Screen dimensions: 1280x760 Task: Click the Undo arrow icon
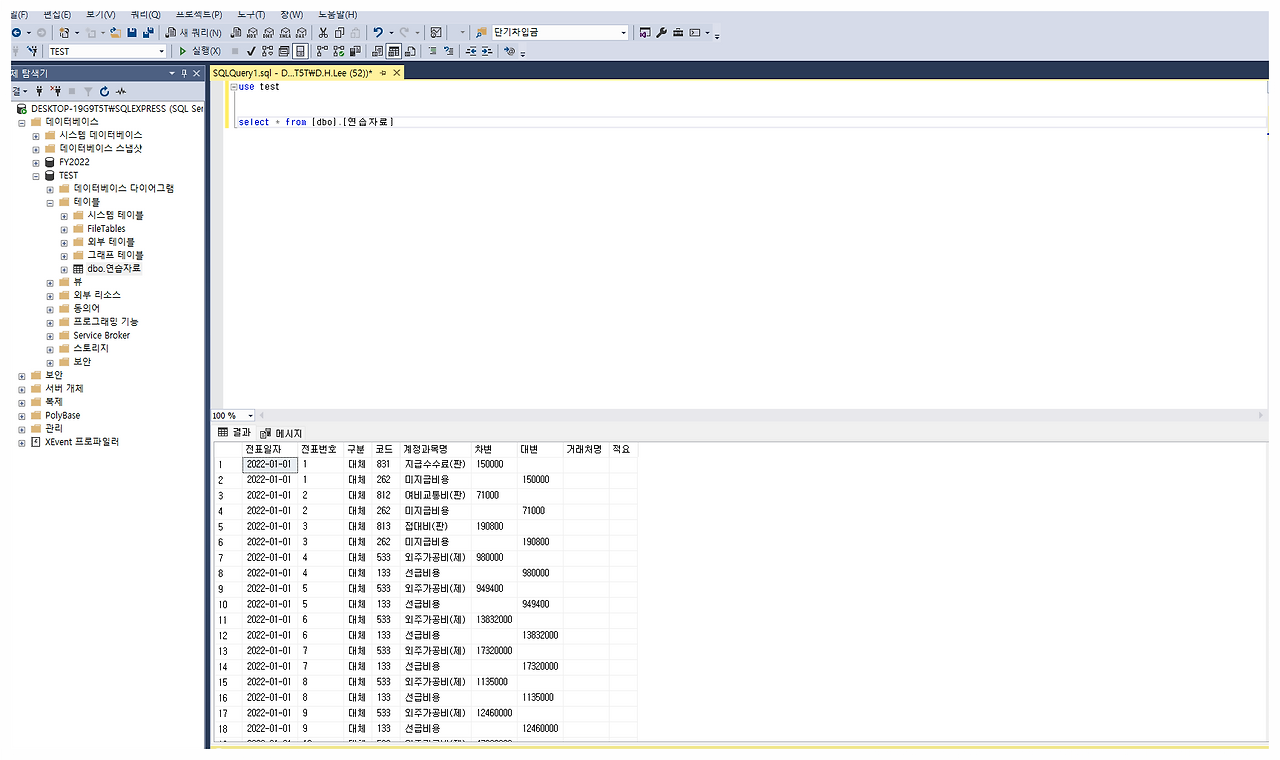tap(378, 32)
